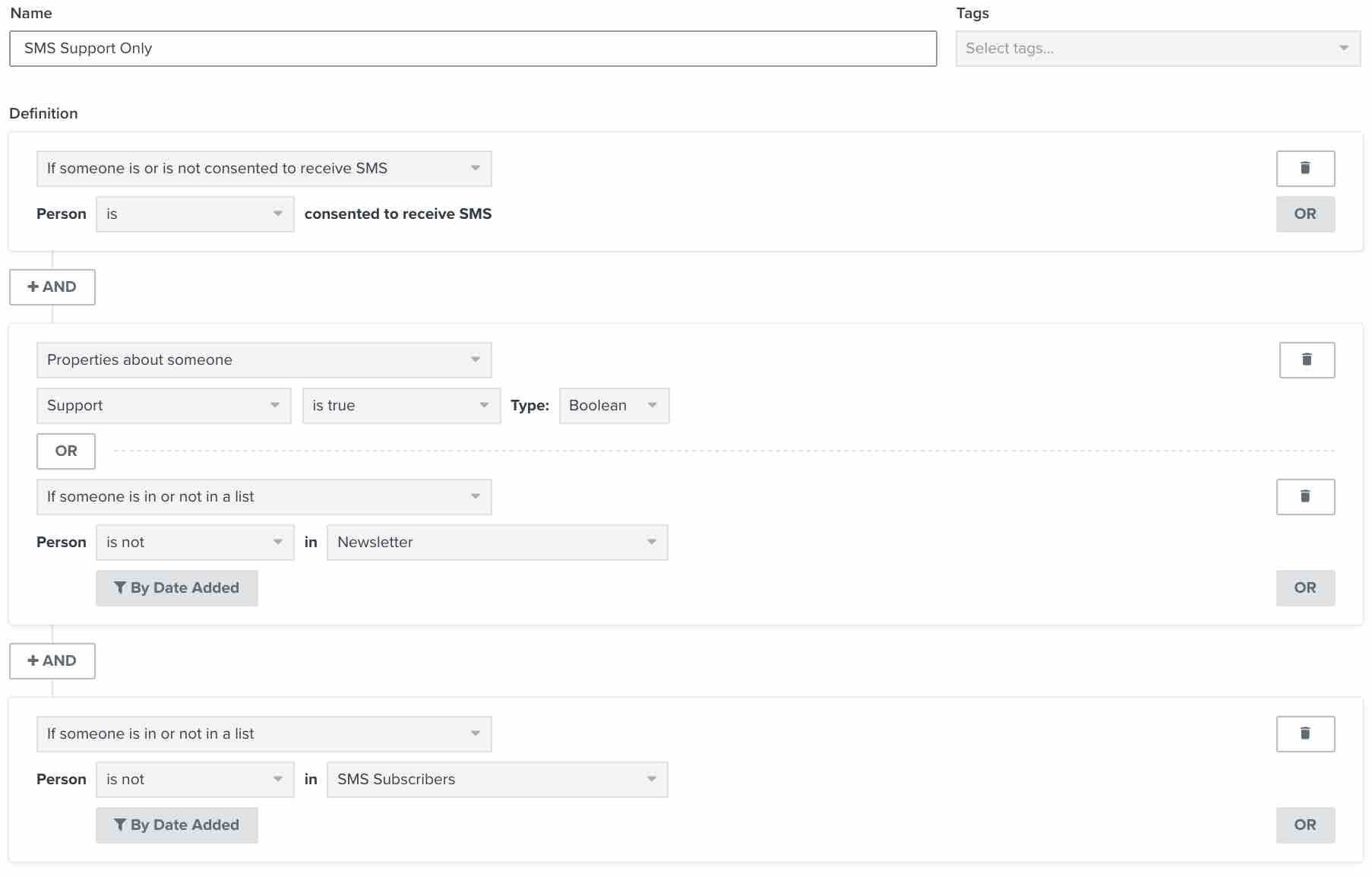The image size is (1372, 877).
Task: Open By Date Added filter for Newsletter condition
Action: click(176, 587)
